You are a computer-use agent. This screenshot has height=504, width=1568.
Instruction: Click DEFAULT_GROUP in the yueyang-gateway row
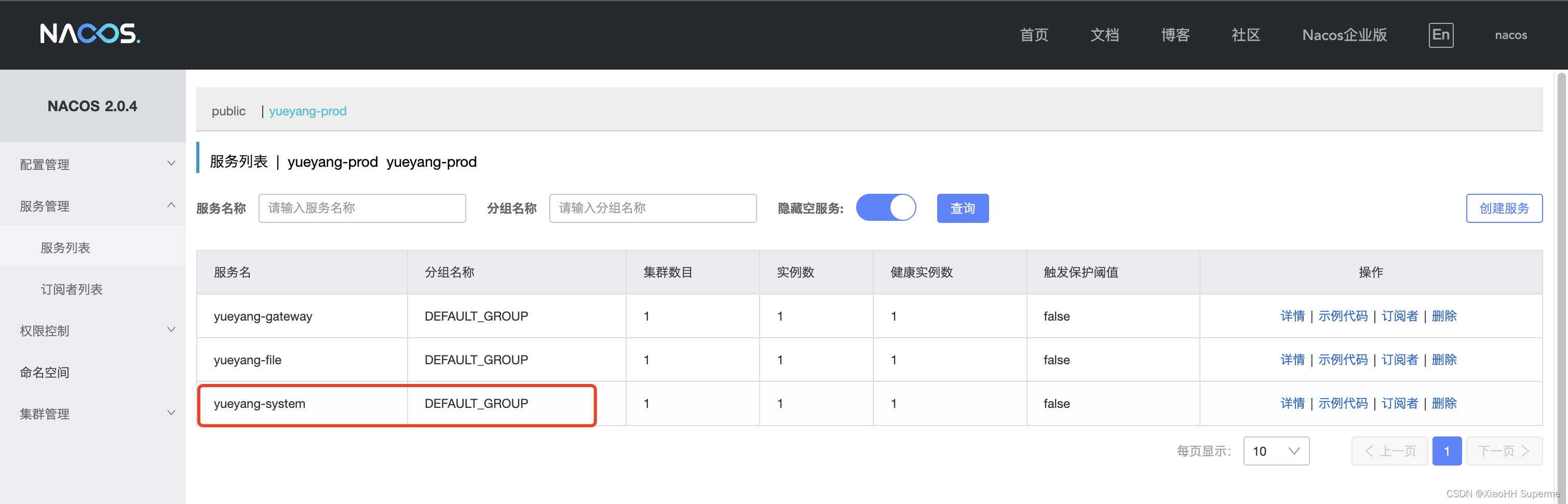coord(476,316)
